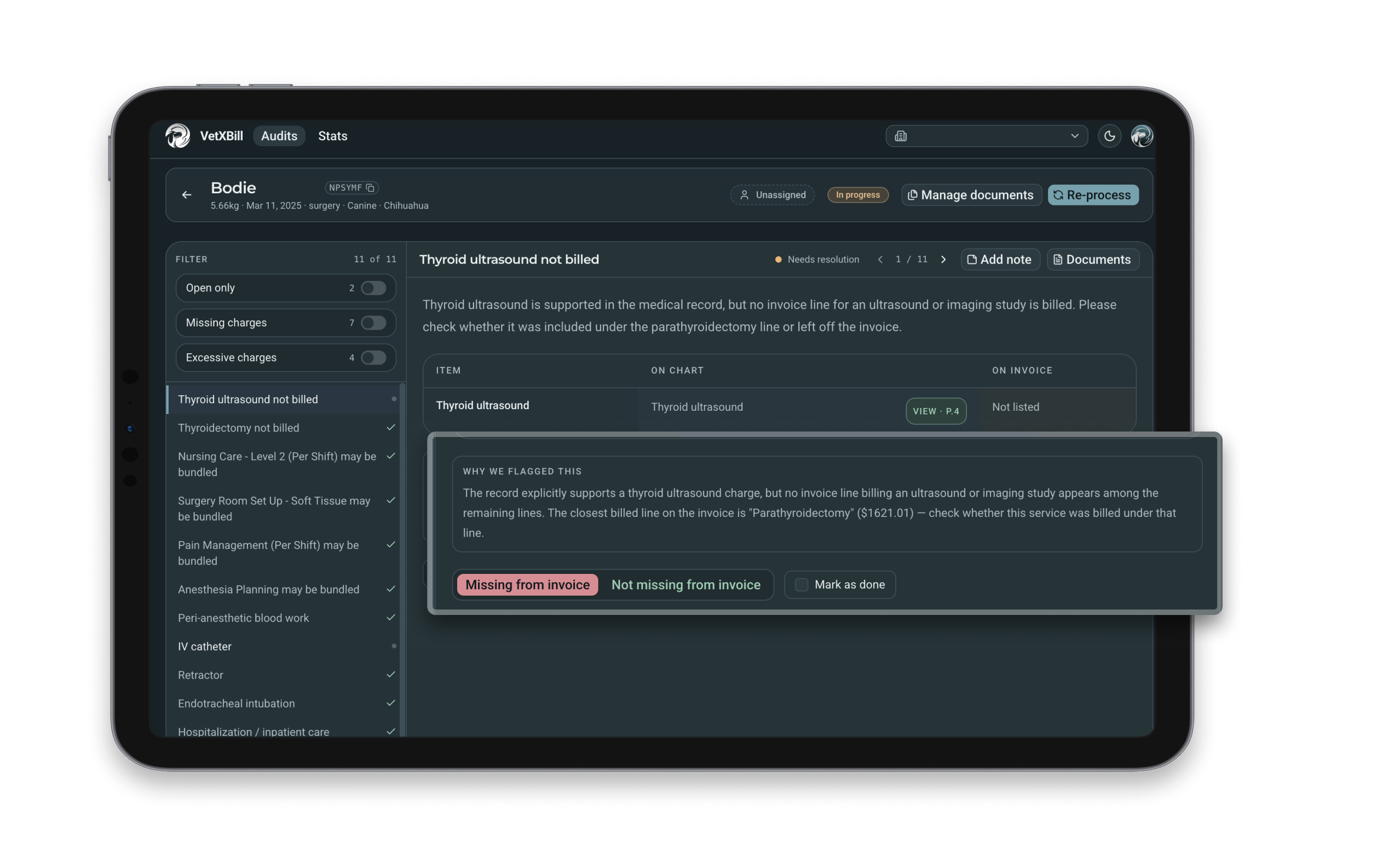Image resolution: width=1400 pixels, height=851 pixels.
Task: Click the Needs resolution status label
Action: pyautogui.click(x=817, y=259)
